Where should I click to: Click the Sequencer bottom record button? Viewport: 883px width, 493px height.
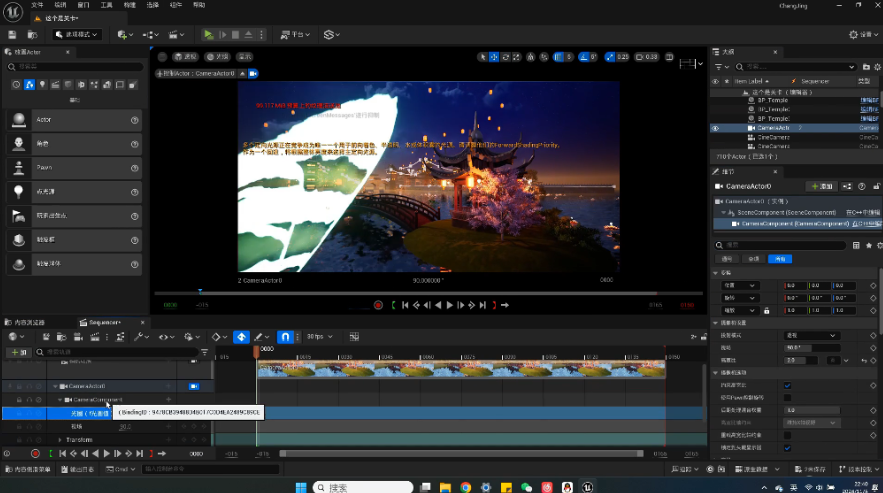tap(35, 454)
